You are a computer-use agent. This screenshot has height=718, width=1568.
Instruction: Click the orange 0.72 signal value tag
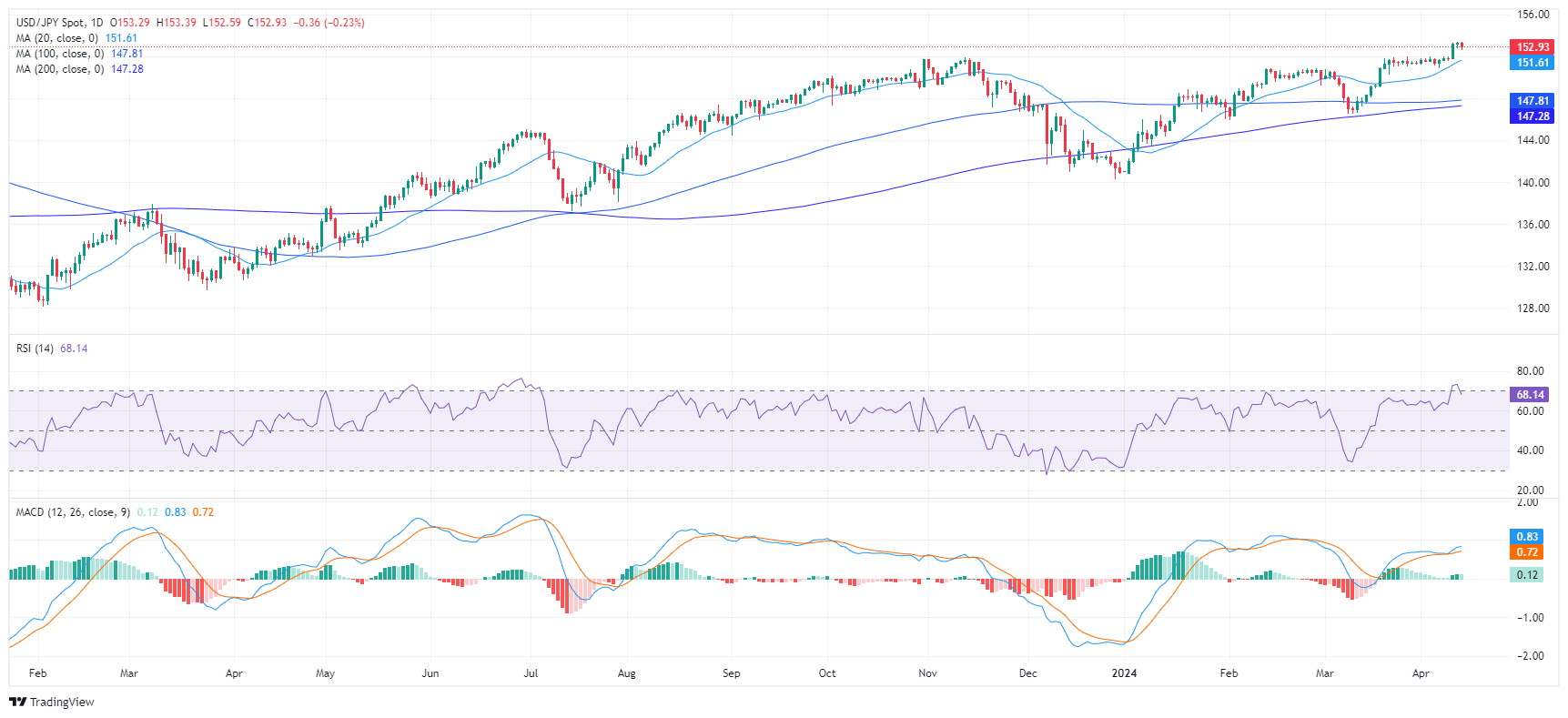1526,552
